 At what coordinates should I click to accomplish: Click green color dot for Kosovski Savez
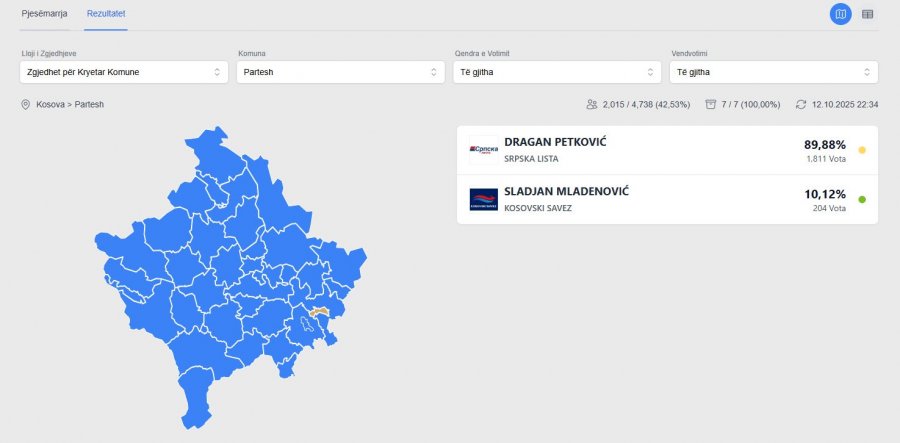862,199
